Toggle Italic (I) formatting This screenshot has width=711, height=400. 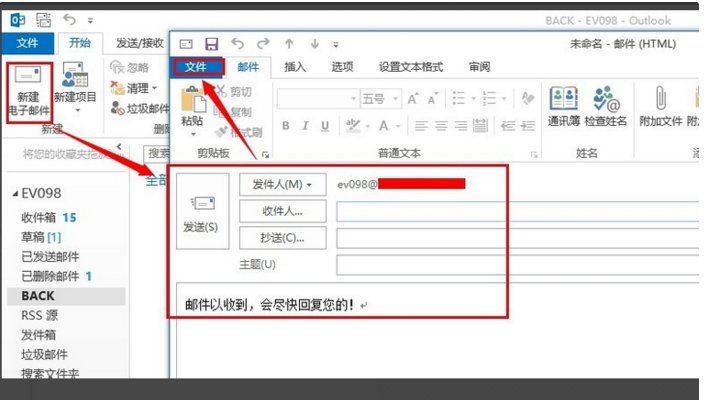pos(305,126)
